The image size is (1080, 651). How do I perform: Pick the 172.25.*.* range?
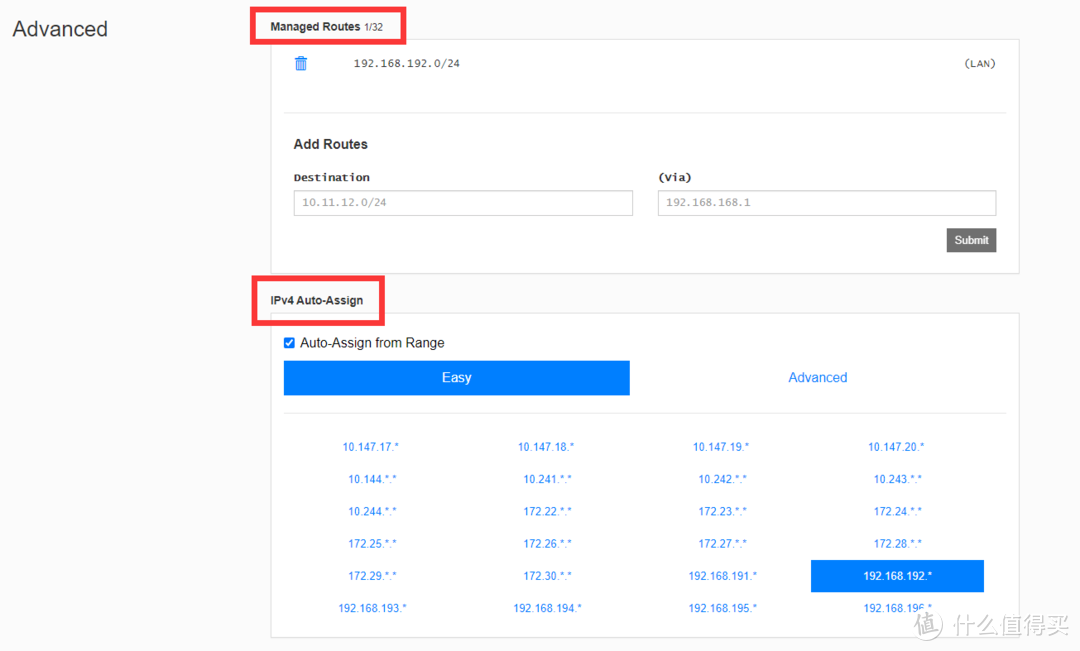coord(372,544)
